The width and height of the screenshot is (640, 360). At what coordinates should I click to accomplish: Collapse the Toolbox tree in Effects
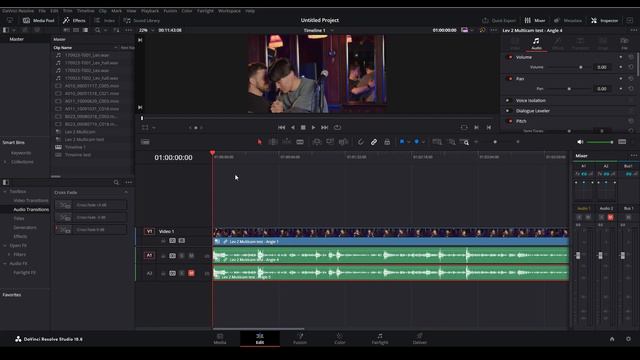coord(5,191)
